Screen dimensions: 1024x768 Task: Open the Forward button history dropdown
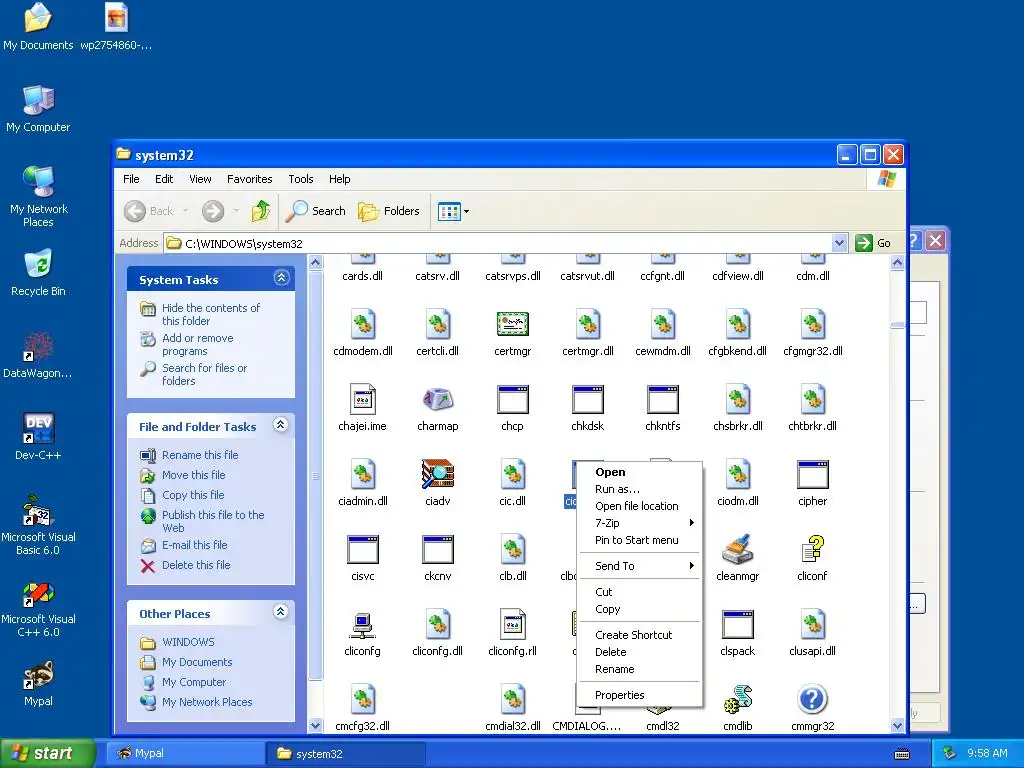coord(236,211)
